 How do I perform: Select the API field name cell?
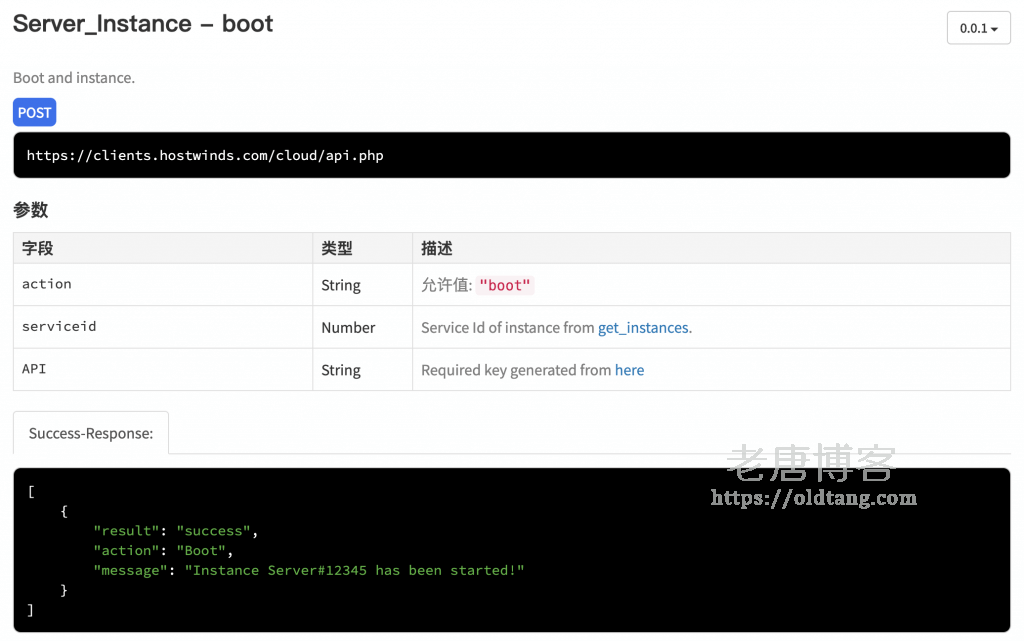34,369
